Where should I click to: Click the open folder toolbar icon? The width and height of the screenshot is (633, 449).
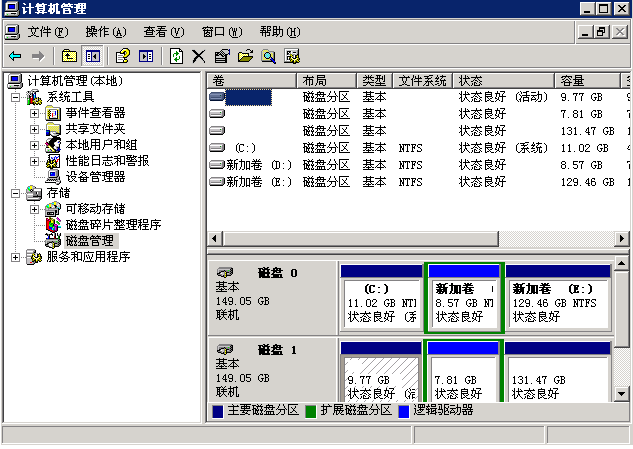245,56
